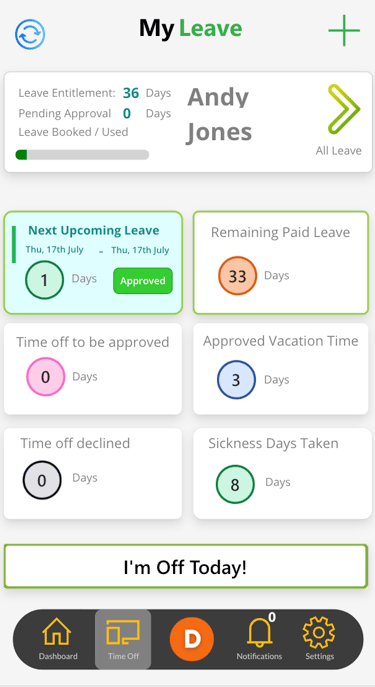Tap the Sickness Days Taken green circle
Viewport: 375px width, 687px height.
coord(235,485)
